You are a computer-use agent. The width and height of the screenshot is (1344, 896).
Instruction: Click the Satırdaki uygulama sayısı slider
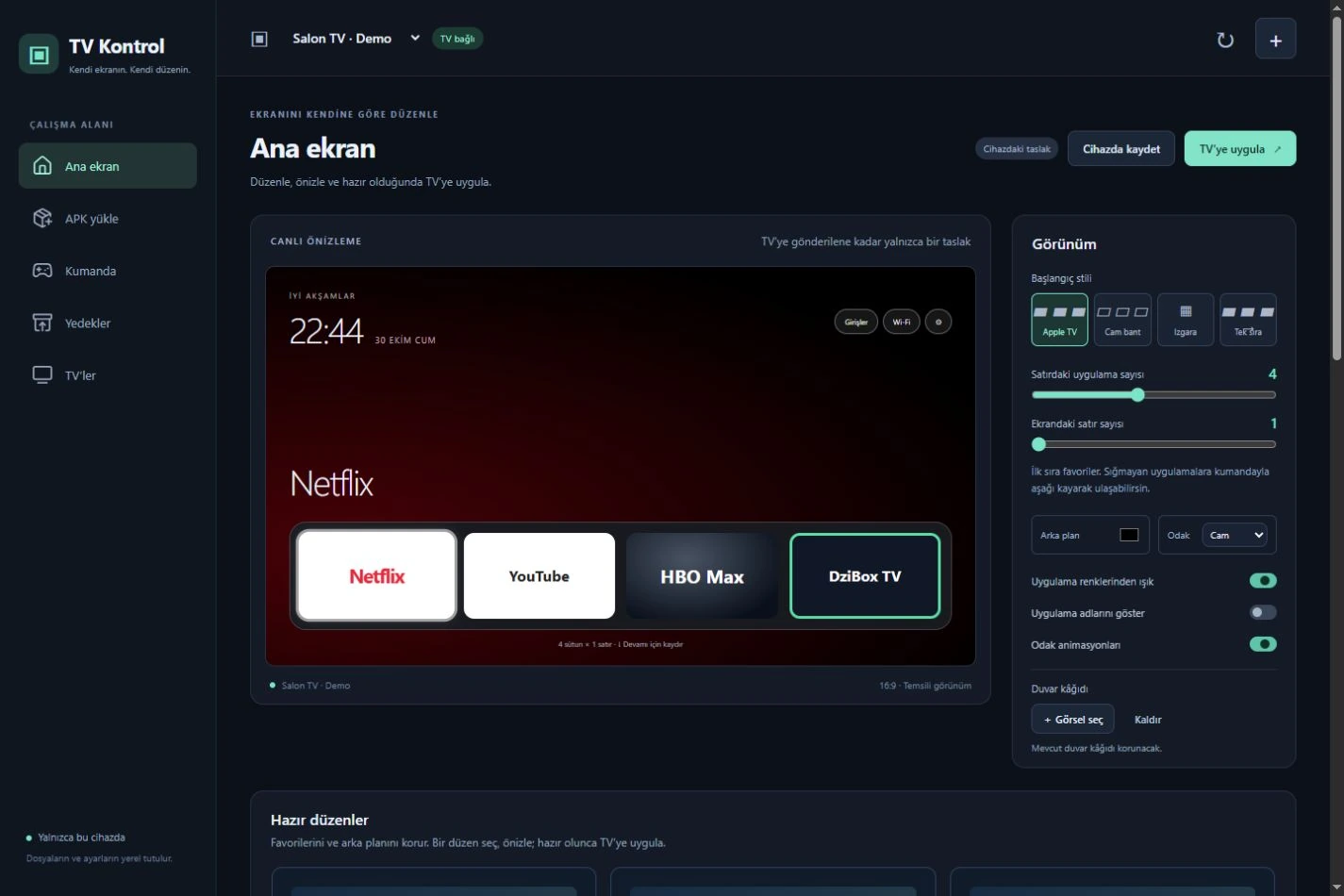pyautogui.click(x=1153, y=395)
